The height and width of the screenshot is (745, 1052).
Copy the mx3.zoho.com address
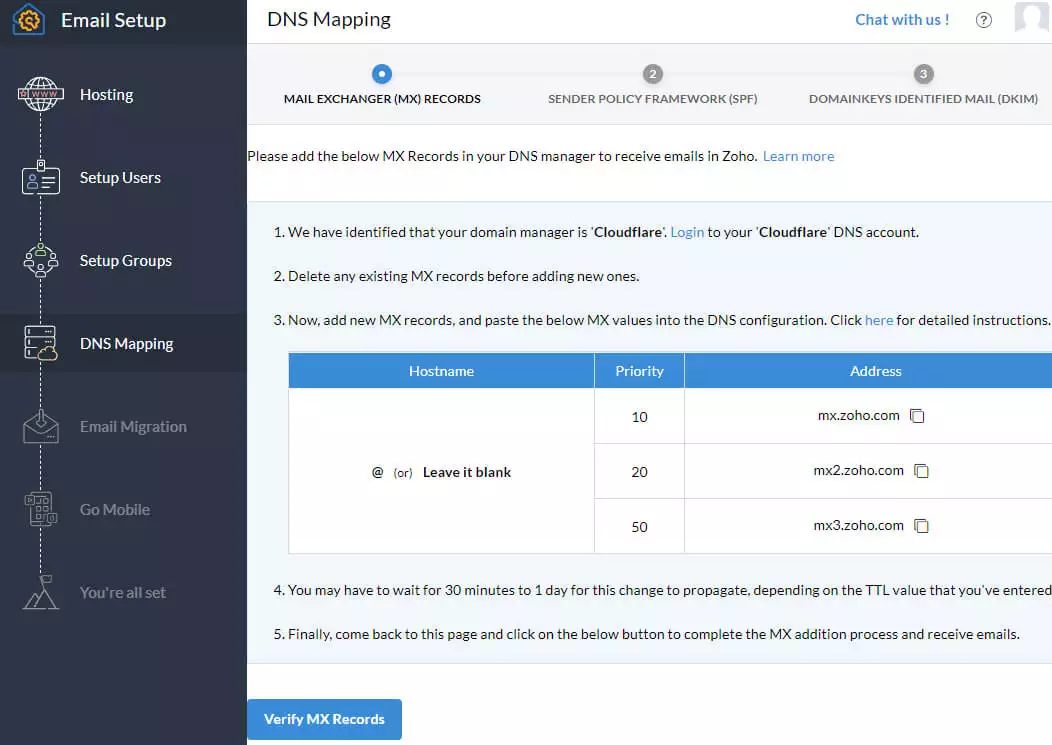(921, 526)
